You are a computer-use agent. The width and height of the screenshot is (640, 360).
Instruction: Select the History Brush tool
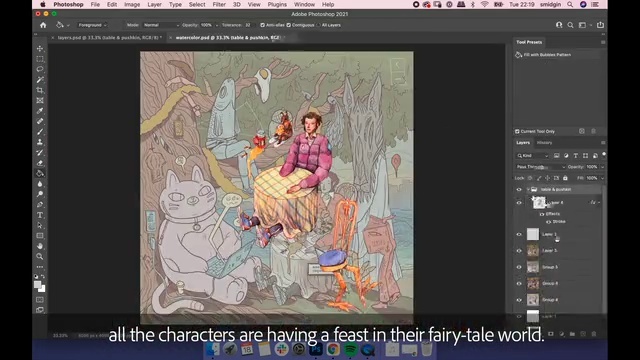tap(40, 152)
